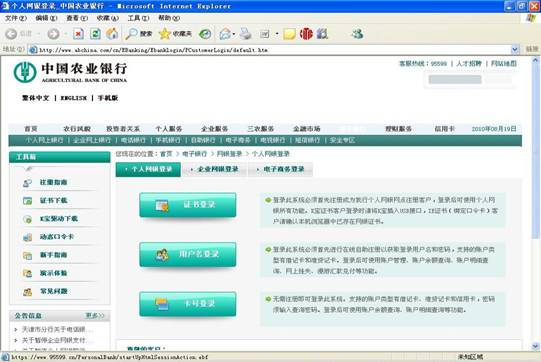
Task: Click the 网站地图 link at top right
Action: 504,63
